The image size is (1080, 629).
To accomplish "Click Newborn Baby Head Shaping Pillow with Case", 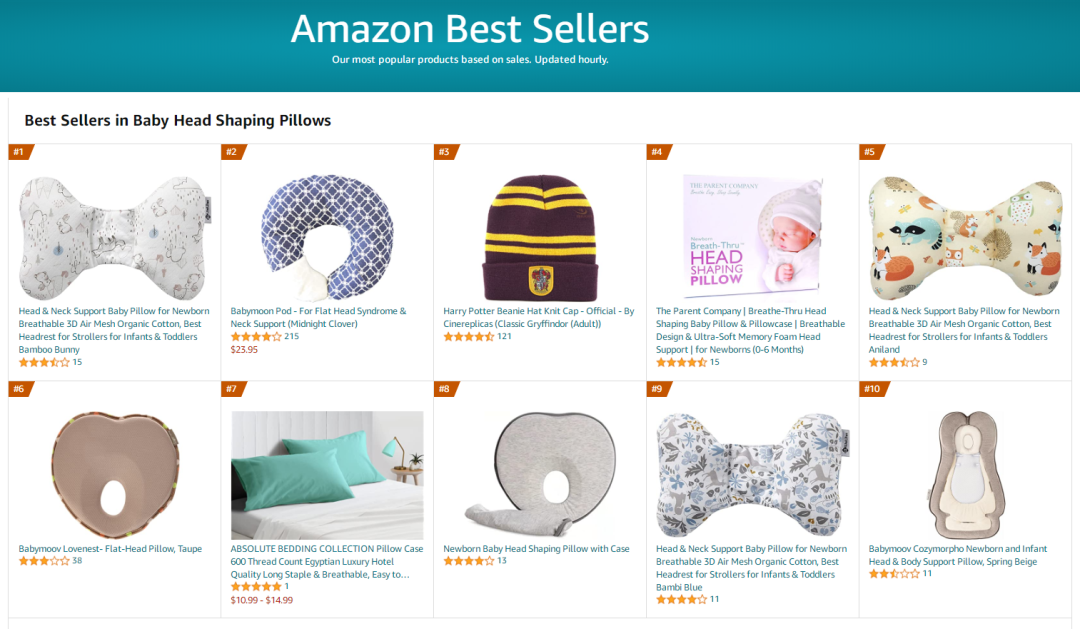I will [x=536, y=549].
